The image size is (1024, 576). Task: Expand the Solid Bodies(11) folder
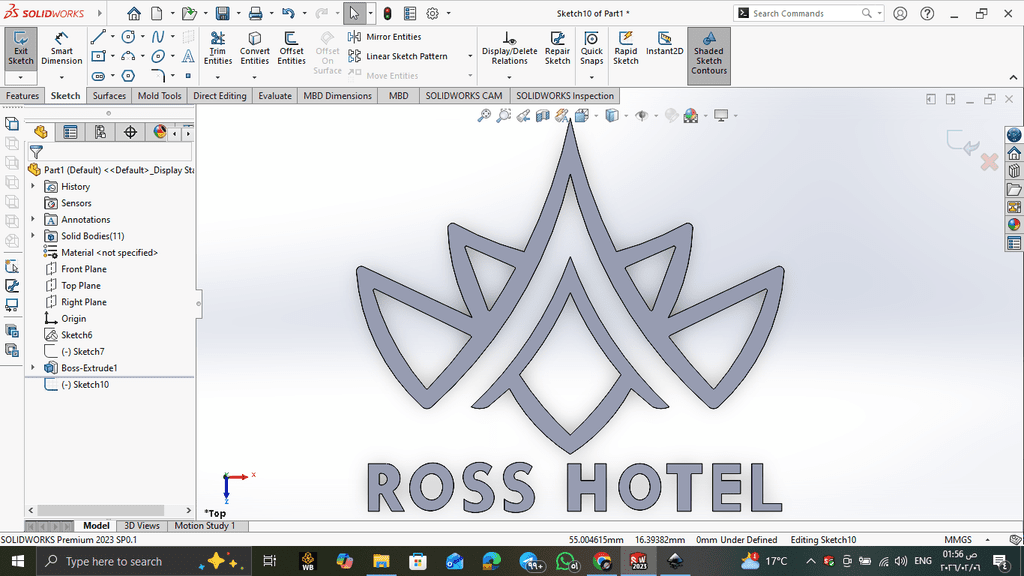33,236
